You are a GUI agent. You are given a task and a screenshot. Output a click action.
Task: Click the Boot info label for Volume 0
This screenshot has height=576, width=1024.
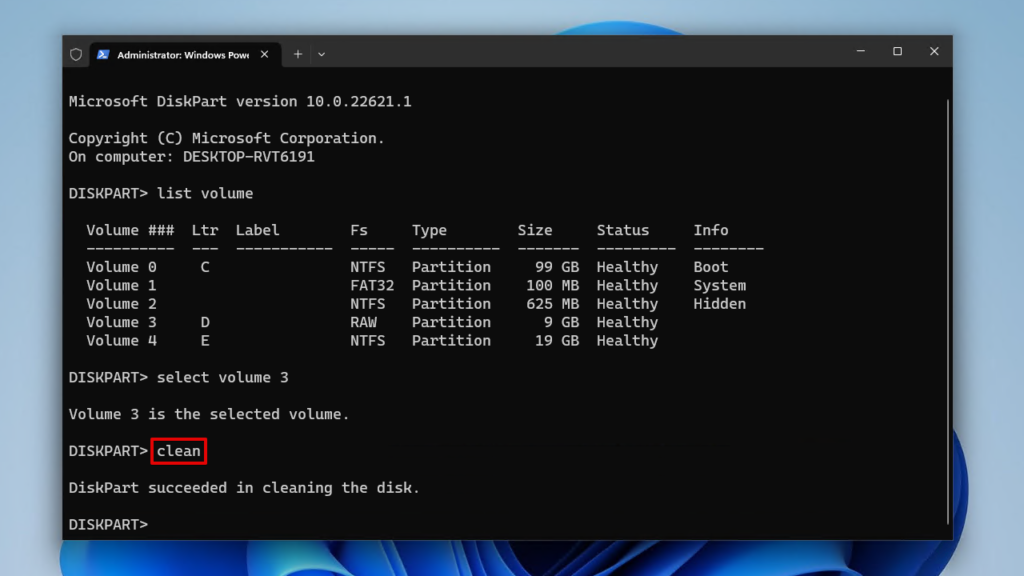[710, 266]
